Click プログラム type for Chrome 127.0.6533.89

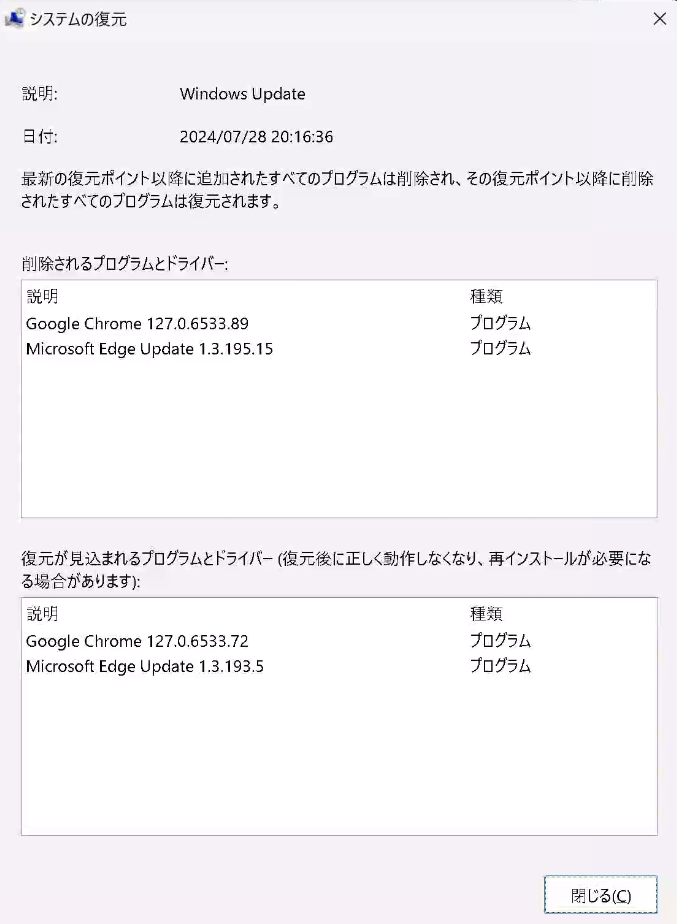(500, 324)
